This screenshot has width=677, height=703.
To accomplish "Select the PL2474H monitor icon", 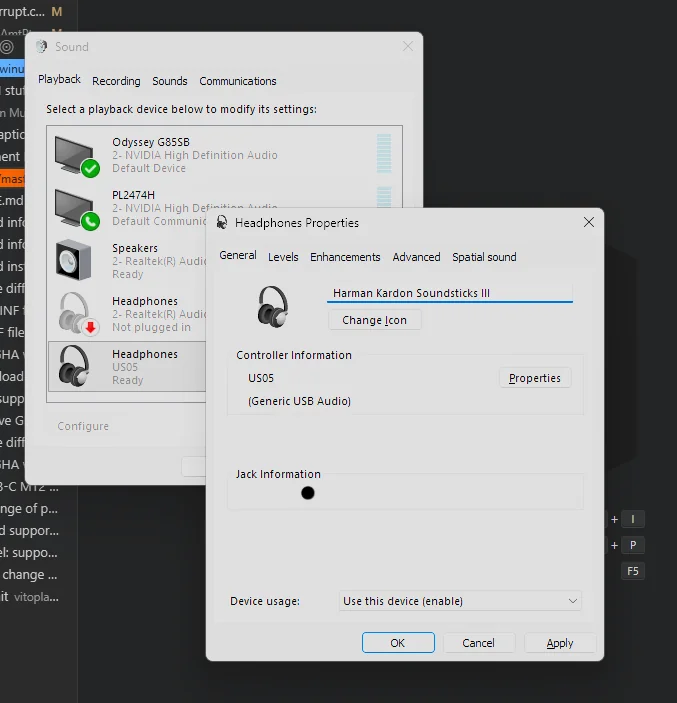I will coord(76,208).
